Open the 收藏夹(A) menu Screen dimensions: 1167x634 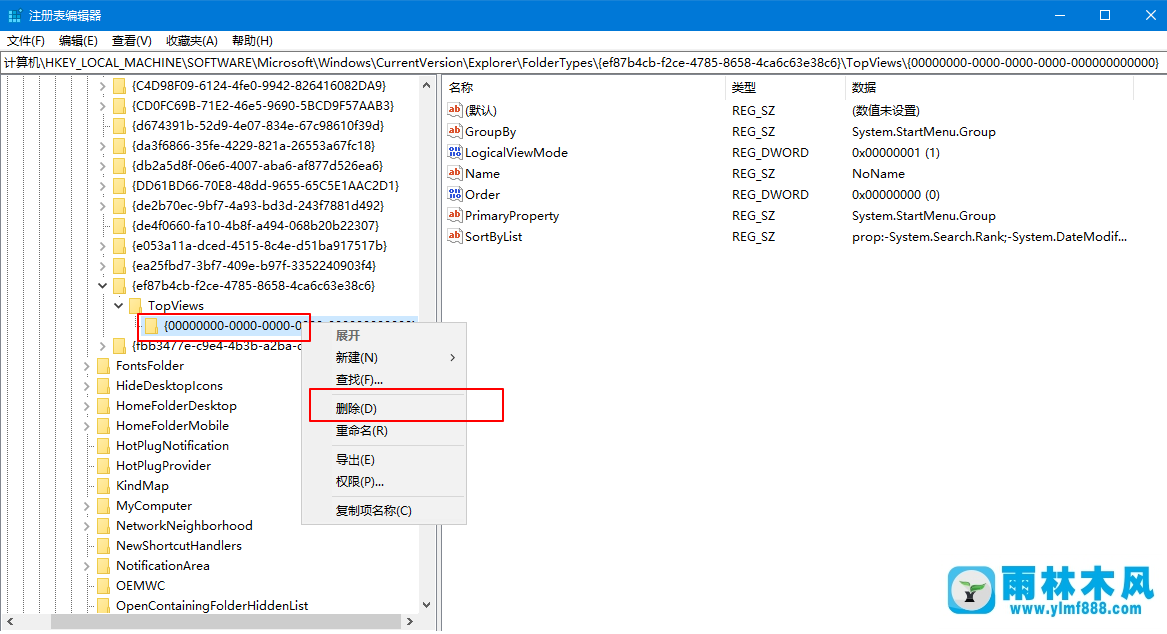[x=192, y=41]
